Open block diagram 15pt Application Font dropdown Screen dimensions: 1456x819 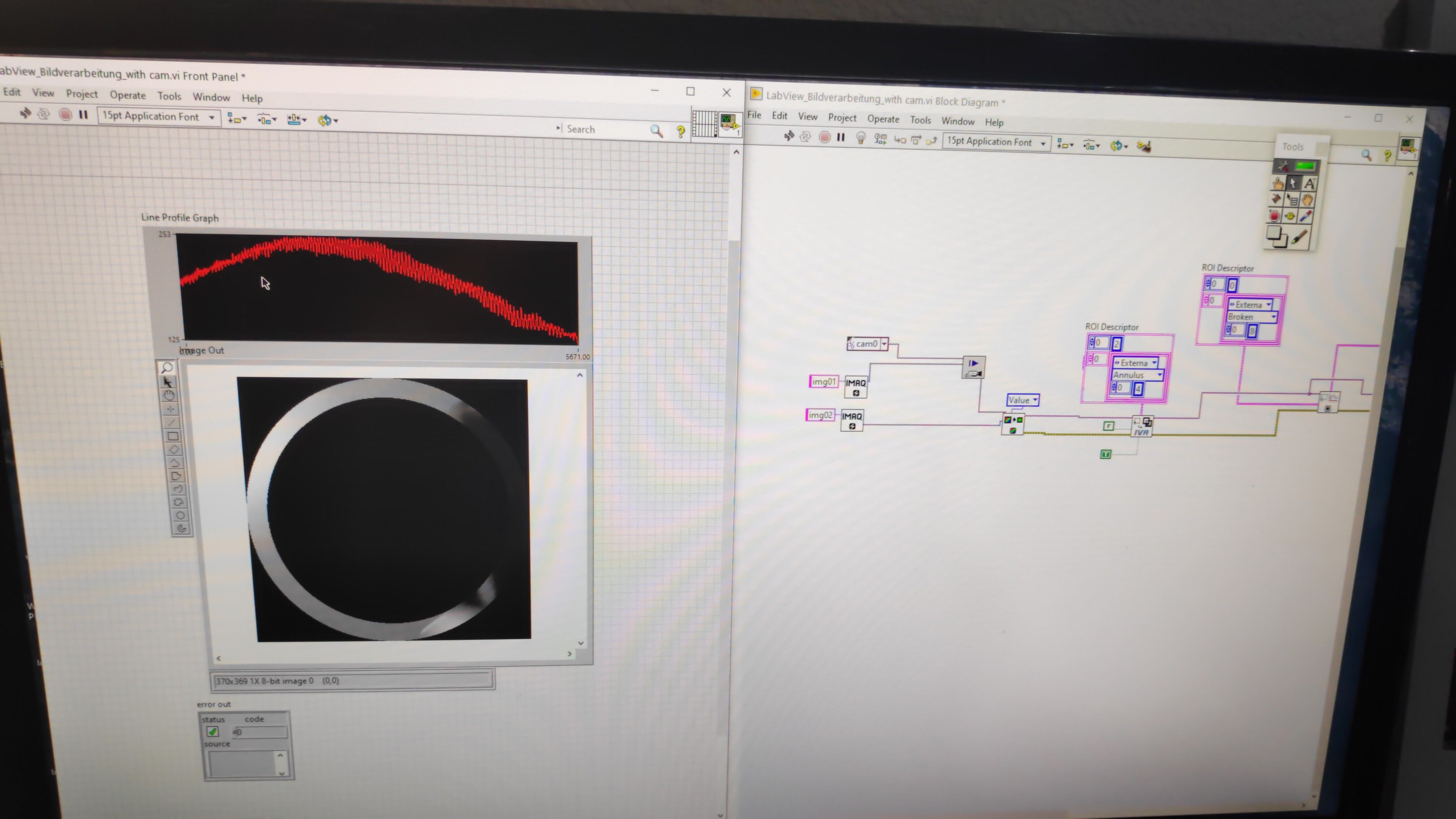1043,144
